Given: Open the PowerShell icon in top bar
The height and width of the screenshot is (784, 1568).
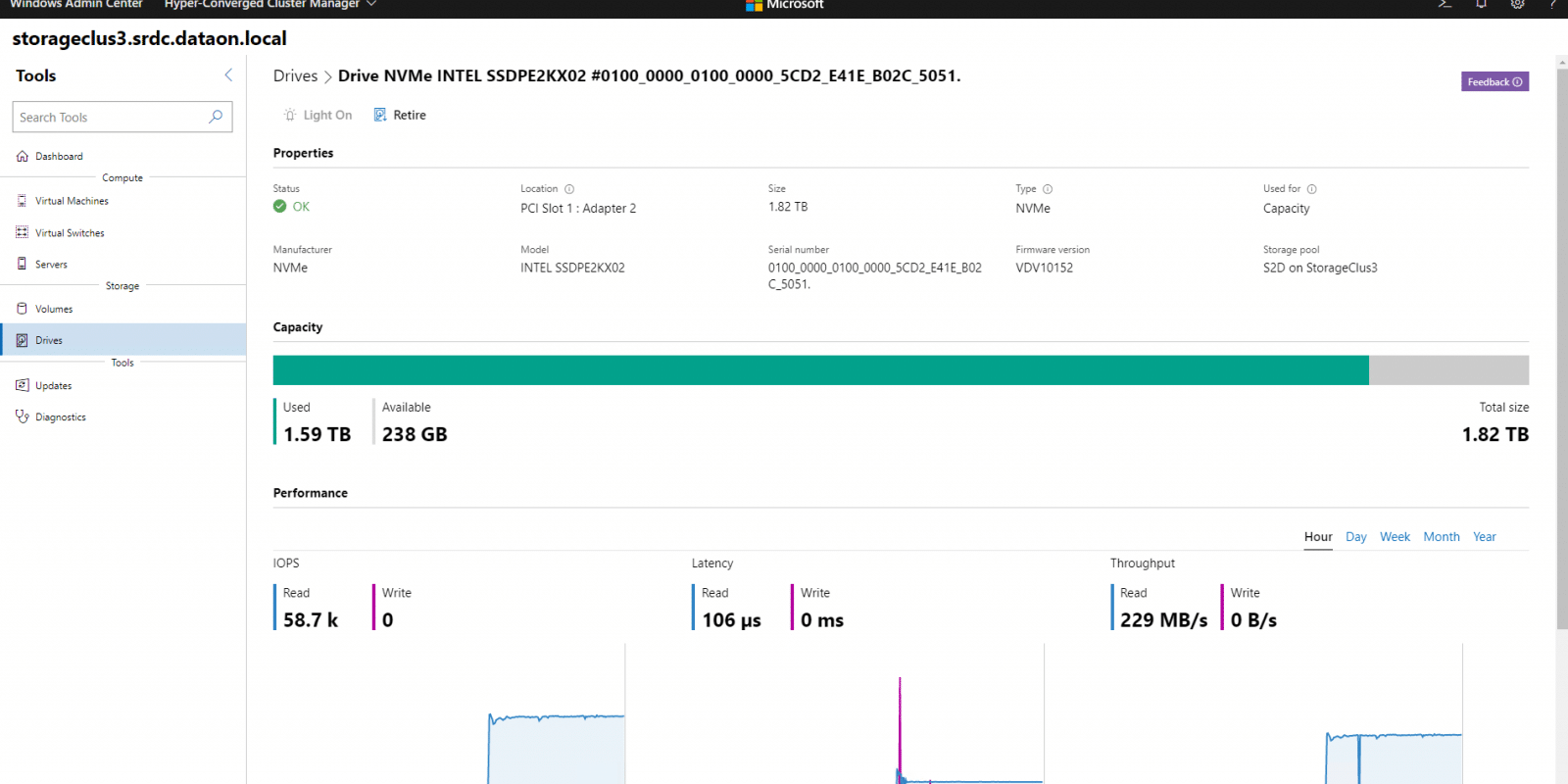Looking at the screenshot, I should [1445, 4].
